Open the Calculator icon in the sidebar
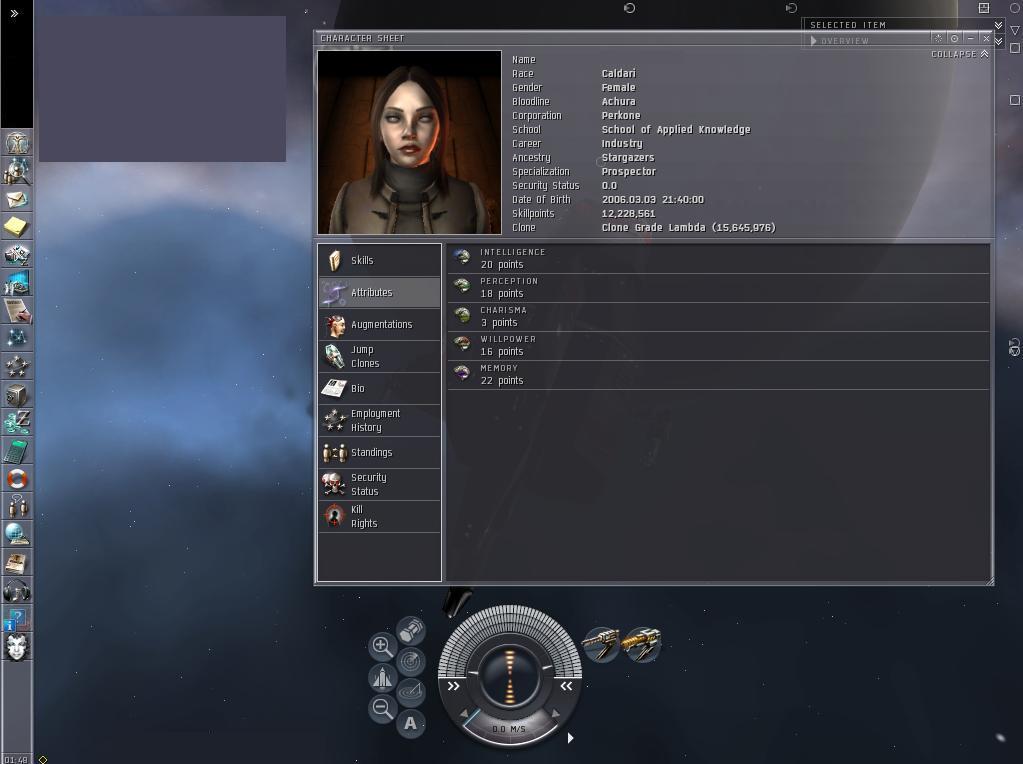Screen dimensions: 1023x764 (17, 451)
